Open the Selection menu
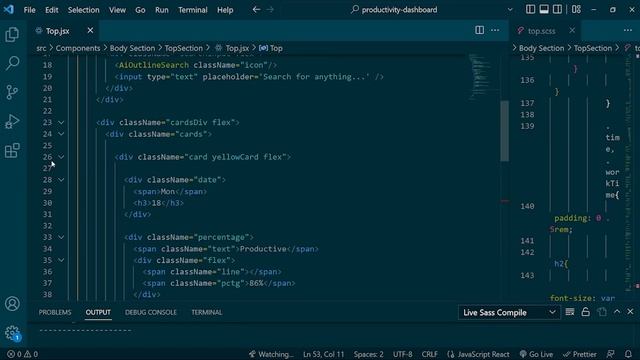Image resolution: width=640 pixels, height=360 pixels. click(83, 10)
